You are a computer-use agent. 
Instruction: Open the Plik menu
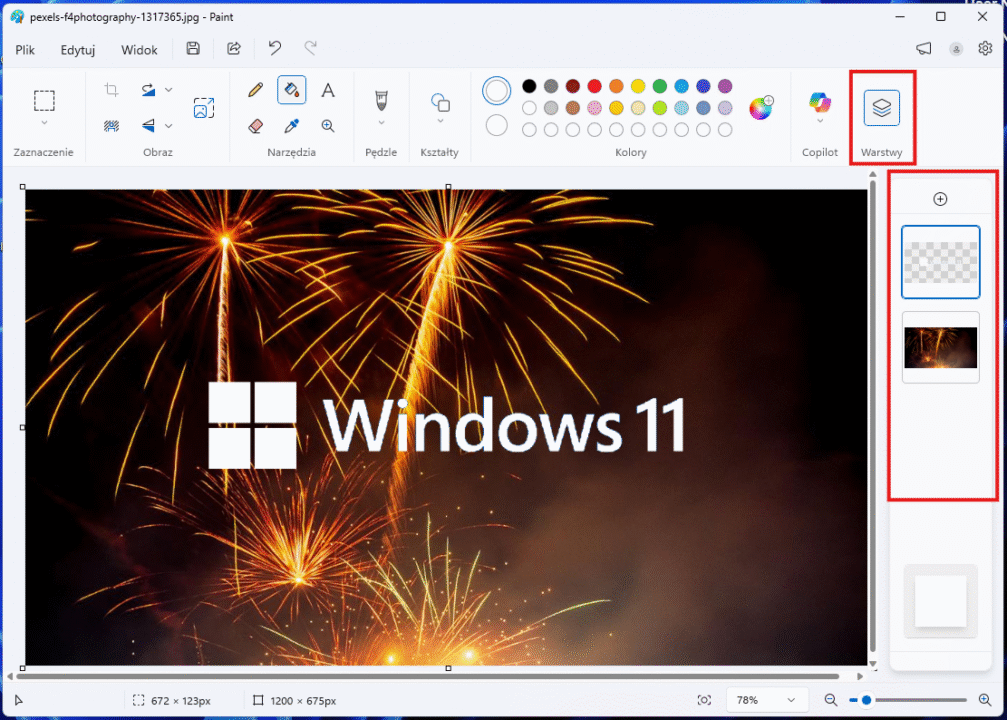pos(24,49)
